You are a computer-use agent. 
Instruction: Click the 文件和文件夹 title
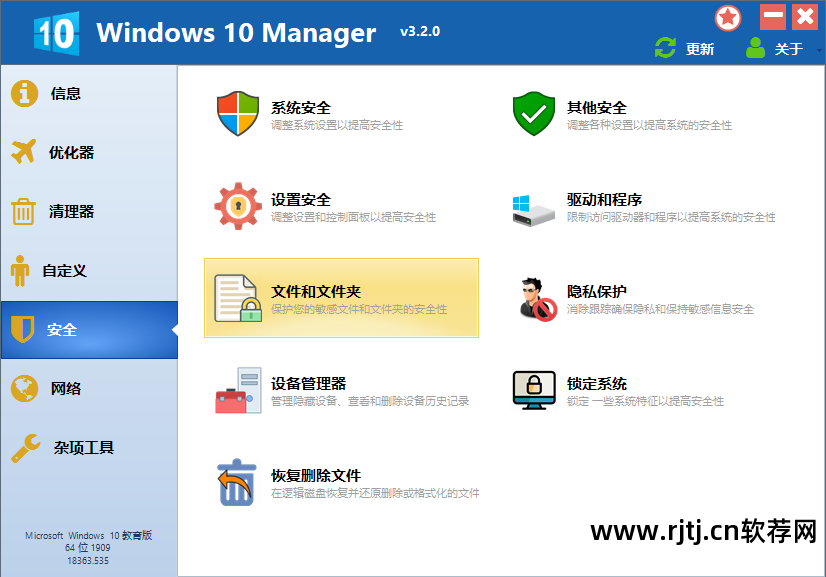pos(316,292)
